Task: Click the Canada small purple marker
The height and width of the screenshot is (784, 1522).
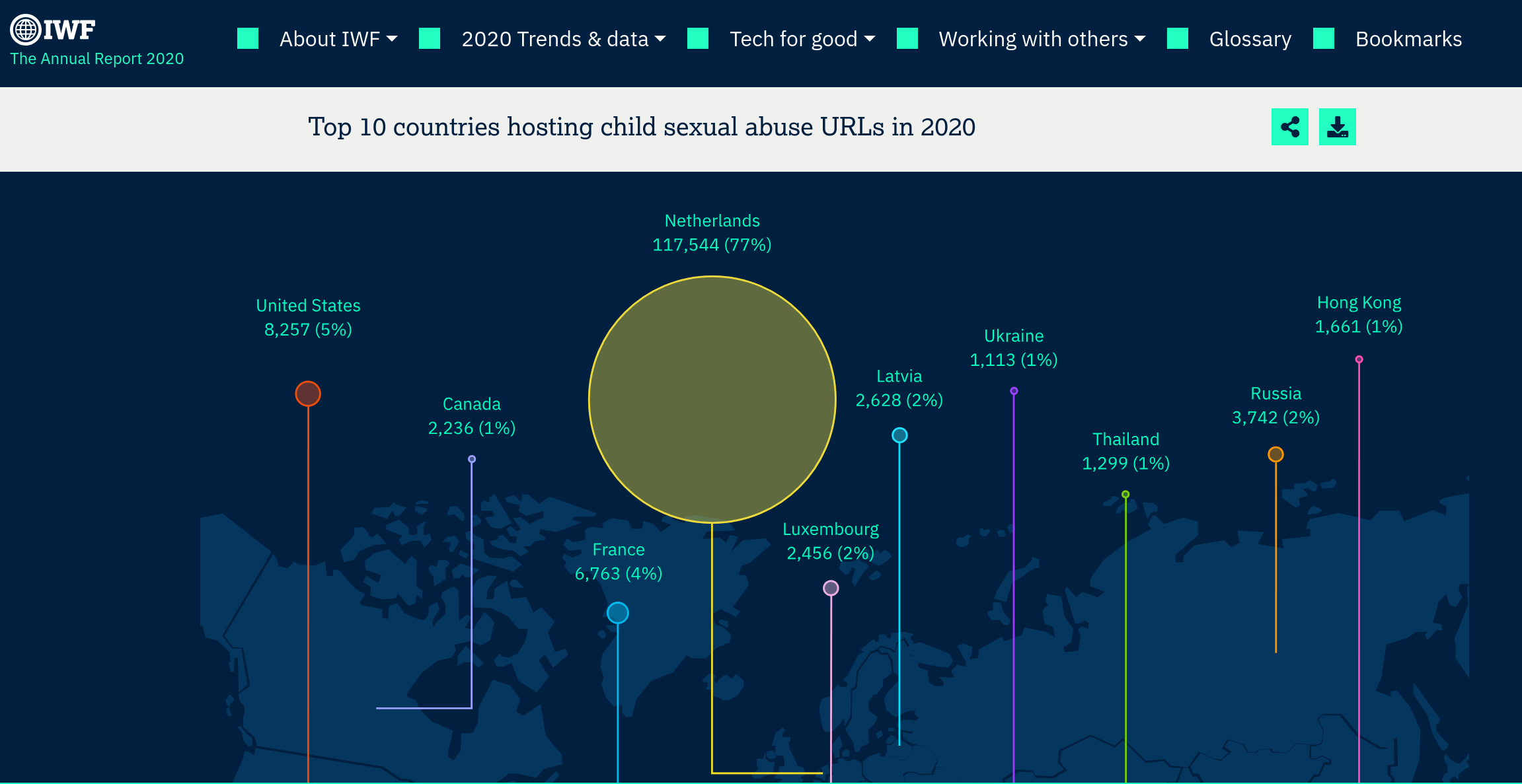Action: click(472, 459)
